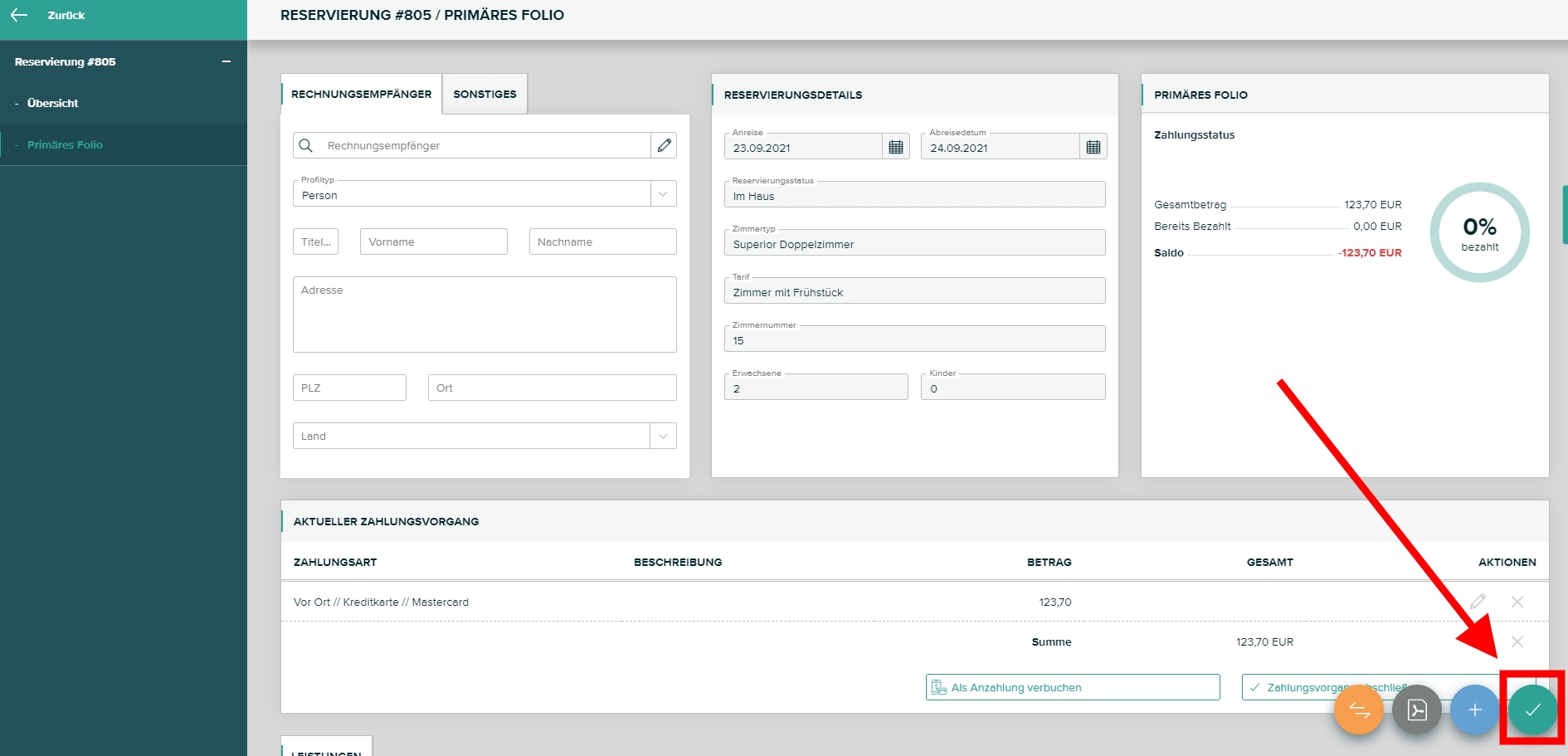Viewport: 1568px width, 756px height.
Task: Click the orange transfer arrows floating button
Action: tap(1358, 710)
